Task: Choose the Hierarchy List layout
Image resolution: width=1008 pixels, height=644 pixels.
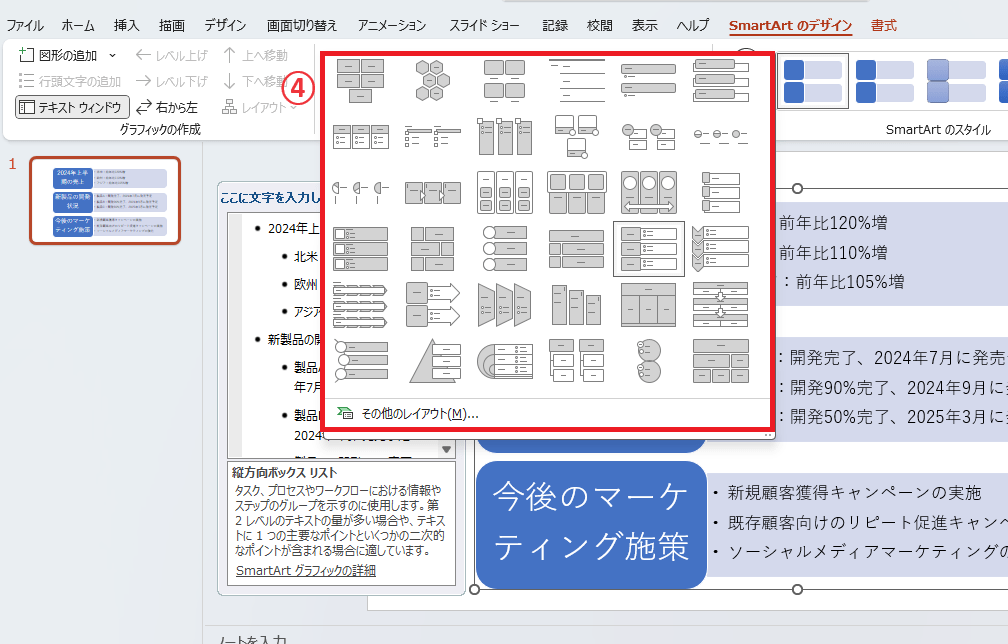Action: (x=577, y=361)
